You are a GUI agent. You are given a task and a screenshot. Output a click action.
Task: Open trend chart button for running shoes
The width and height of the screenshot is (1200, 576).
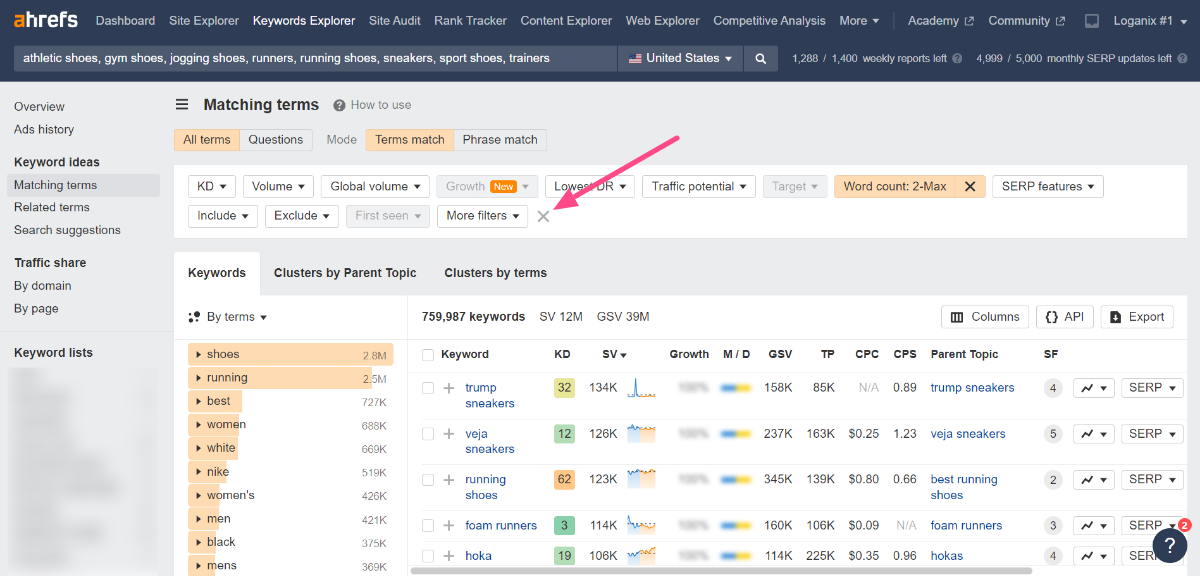(1094, 480)
